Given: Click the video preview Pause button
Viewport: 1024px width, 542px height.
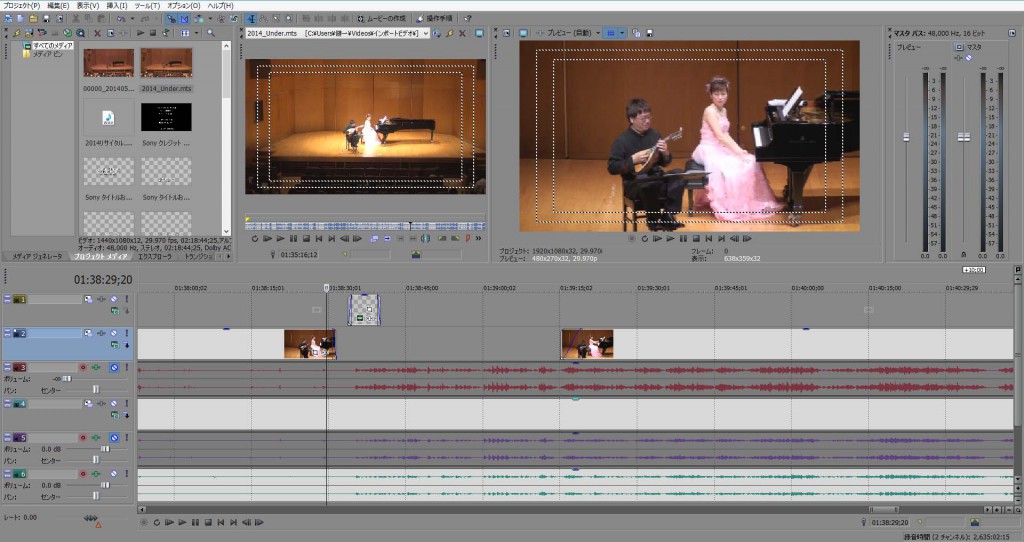Looking at the screenshot, I should click(x=683, y=239).
